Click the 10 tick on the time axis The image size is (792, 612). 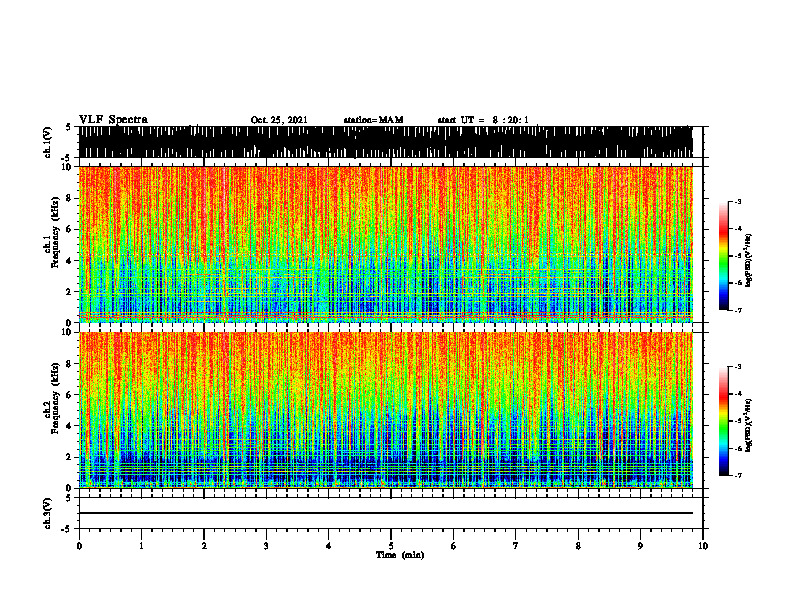[703, 546]
